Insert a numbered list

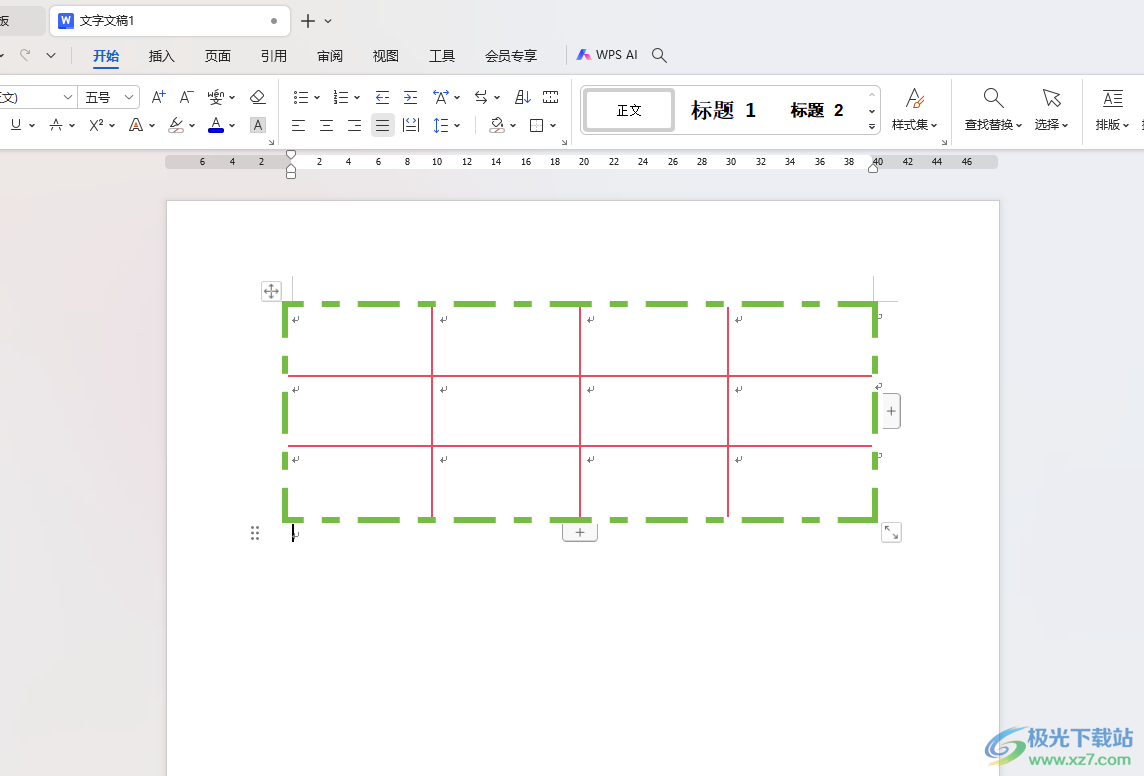(341, 97)
